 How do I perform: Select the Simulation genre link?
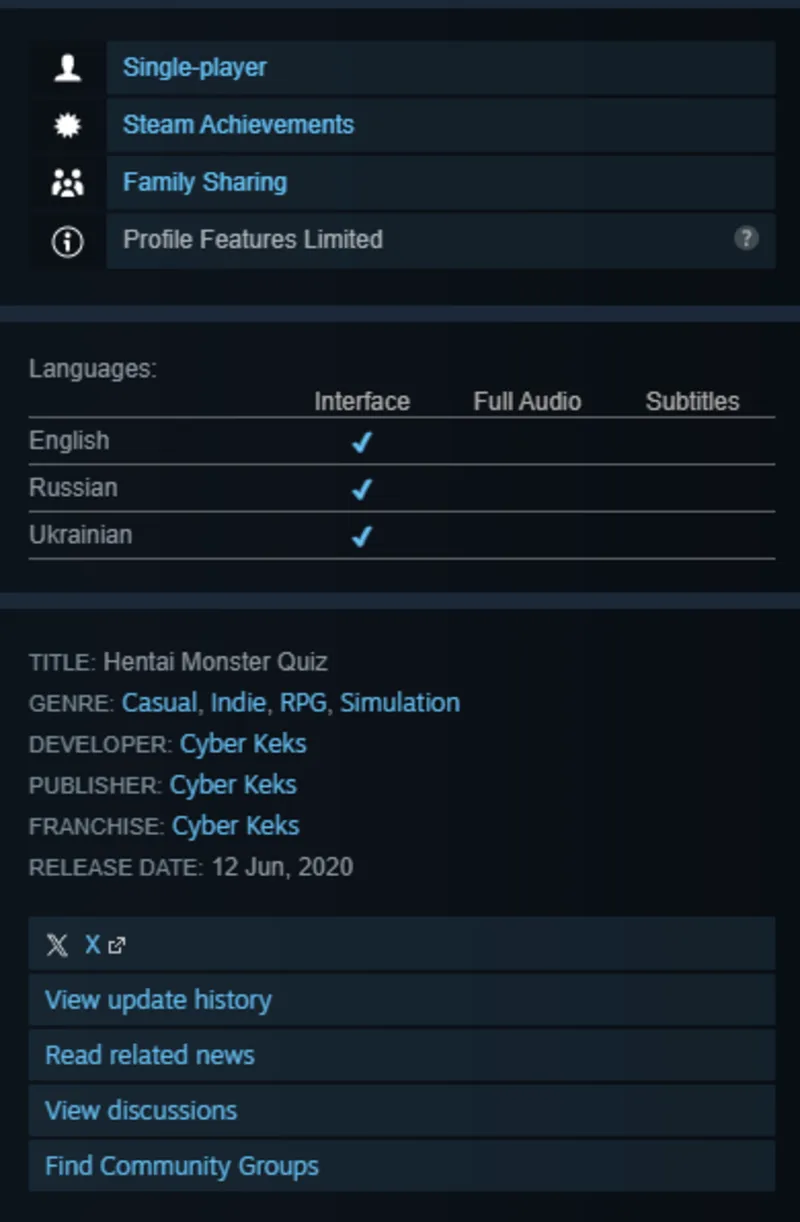[x=400, y=703]
